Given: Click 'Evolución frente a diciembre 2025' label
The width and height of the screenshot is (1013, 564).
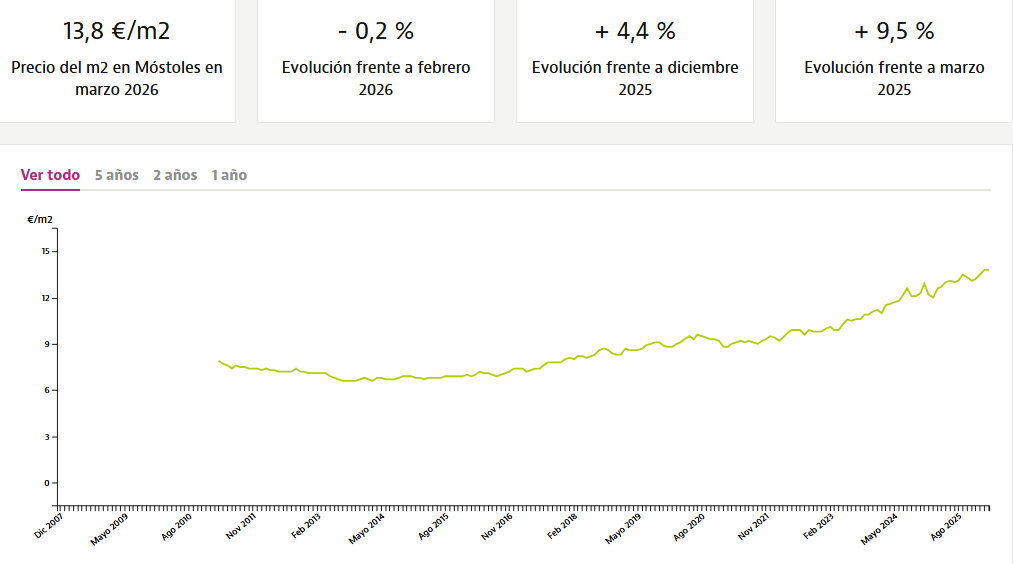Looking at the screenshot, I should coord(635,78).
